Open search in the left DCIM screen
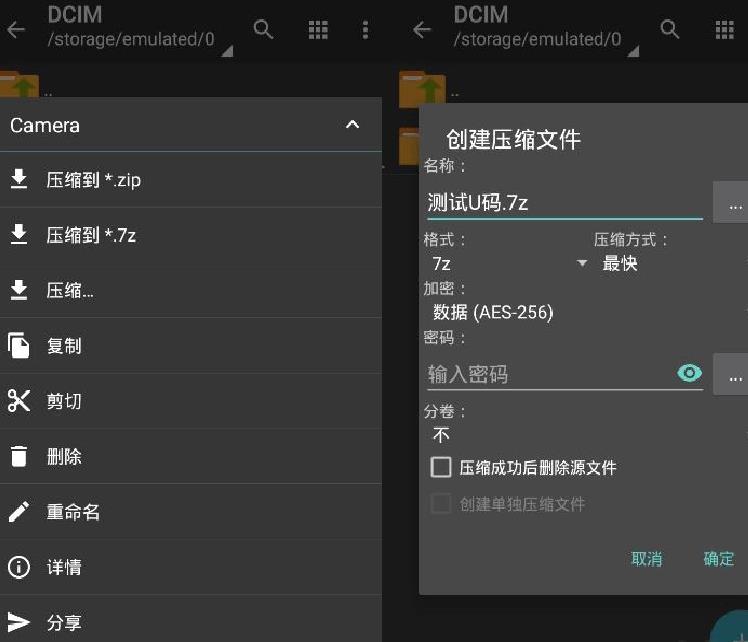Image resolution: width=748 pixels, height=642 pixels. click(x=263, y=30)
